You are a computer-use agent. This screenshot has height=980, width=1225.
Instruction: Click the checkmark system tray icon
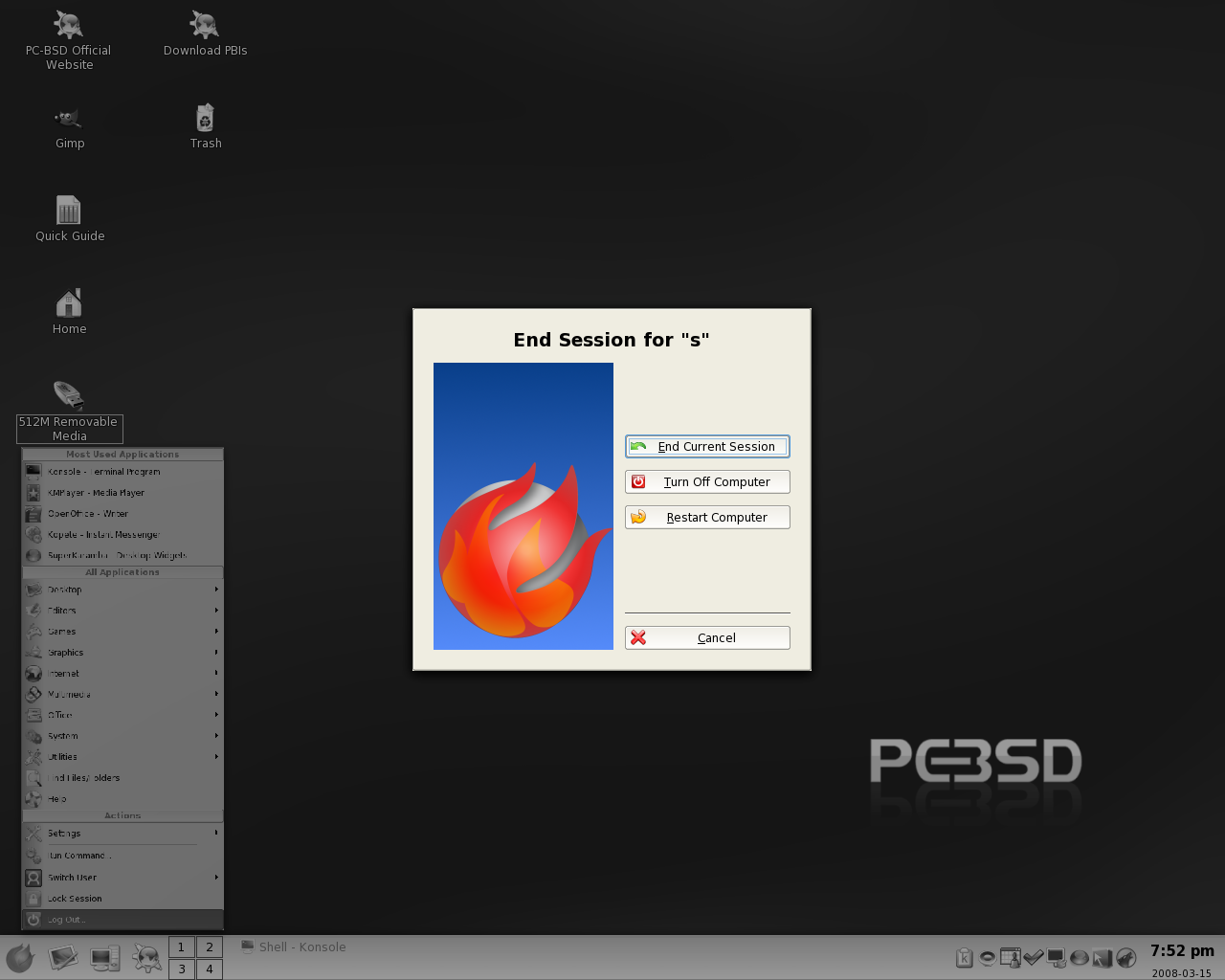click(1034, 957)
